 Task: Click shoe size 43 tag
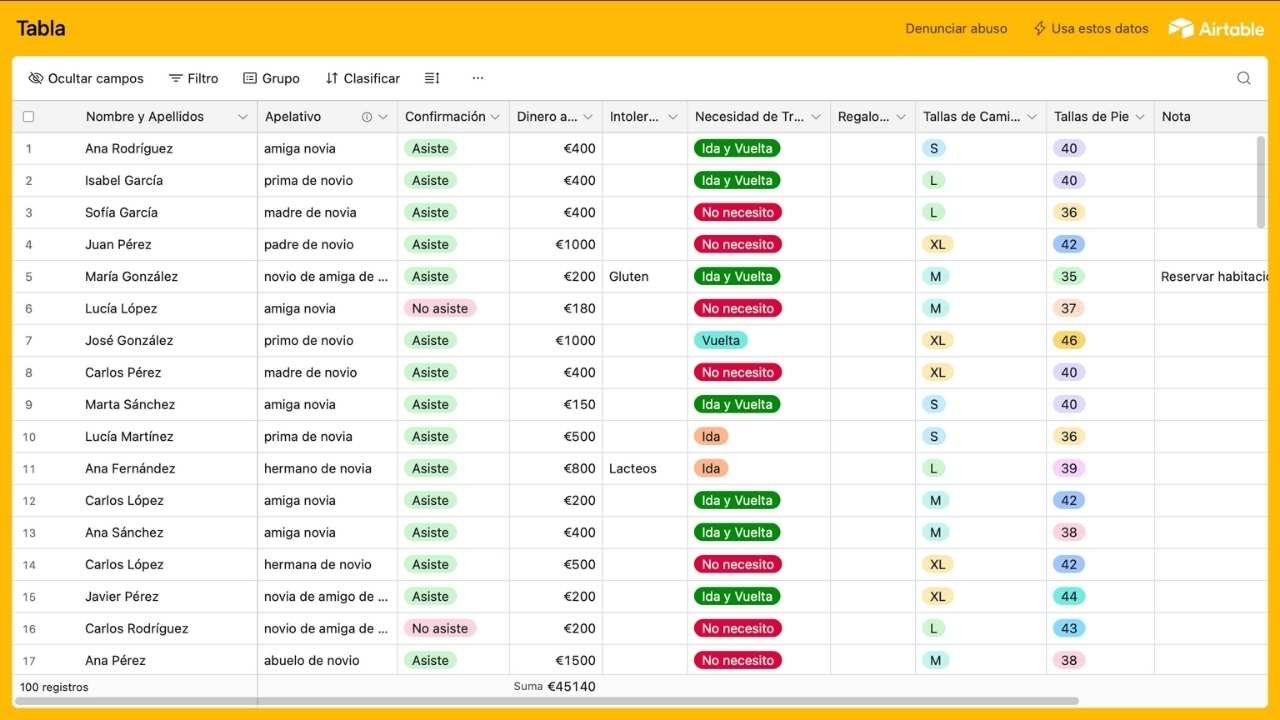tap(1069, 628)
